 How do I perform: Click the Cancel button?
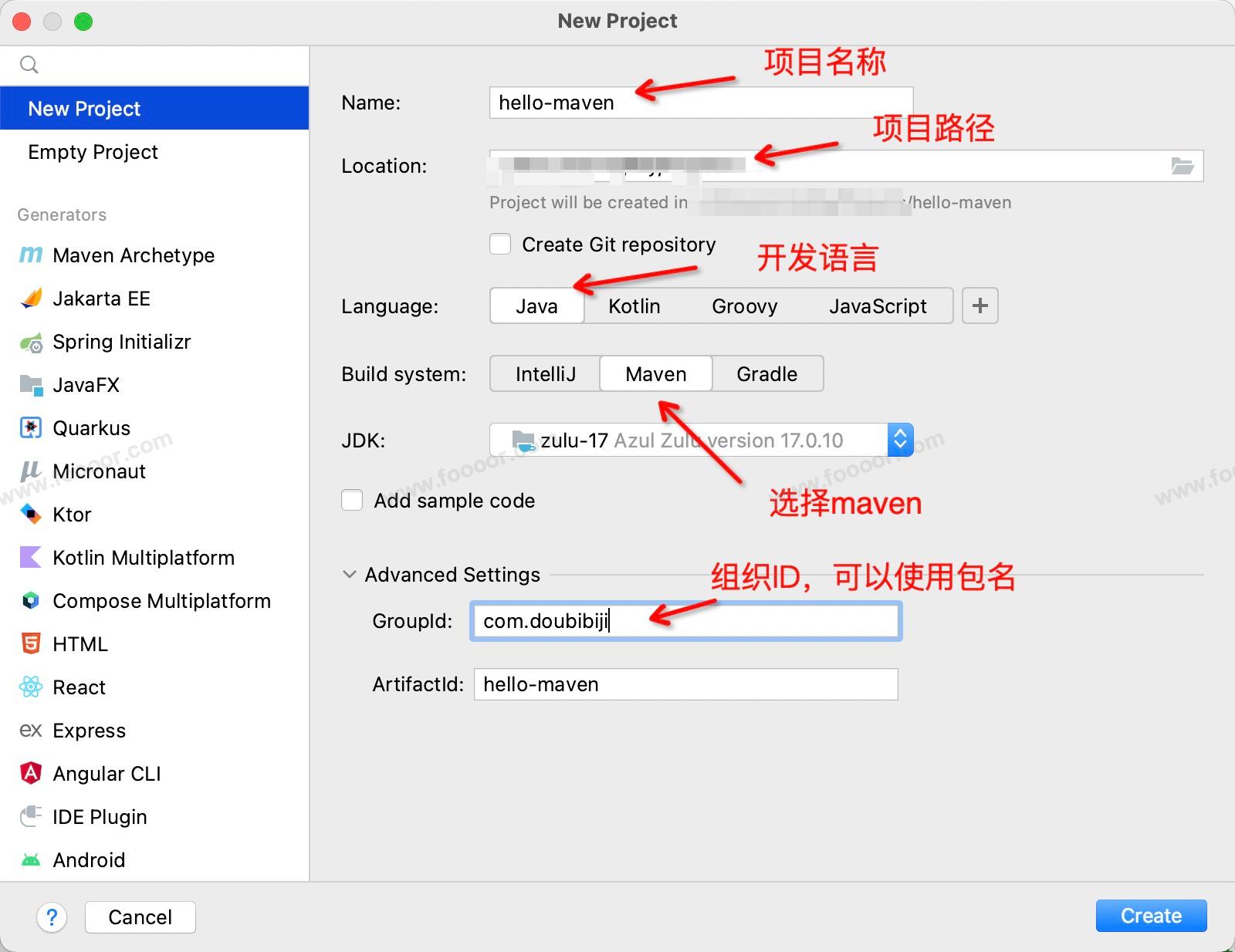(x=140, y=917)
